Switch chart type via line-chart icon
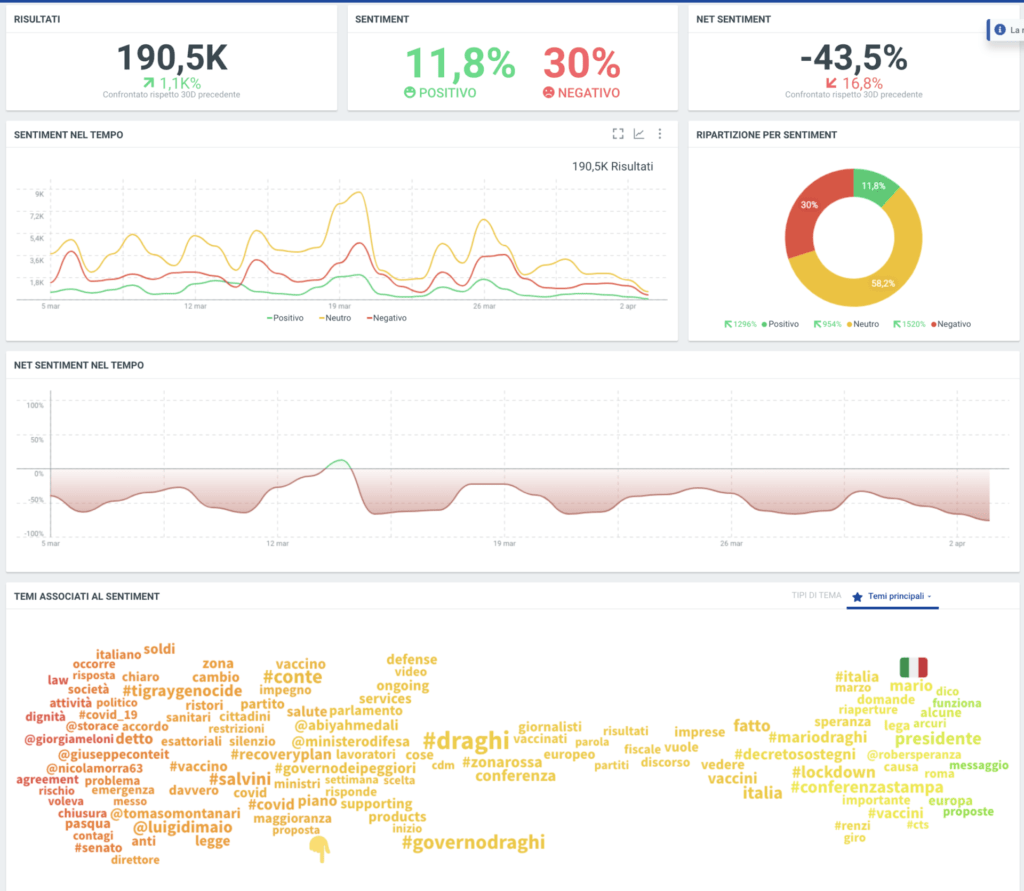Image resolution: width=1024 pixels, height=891 pixels. 639,134
